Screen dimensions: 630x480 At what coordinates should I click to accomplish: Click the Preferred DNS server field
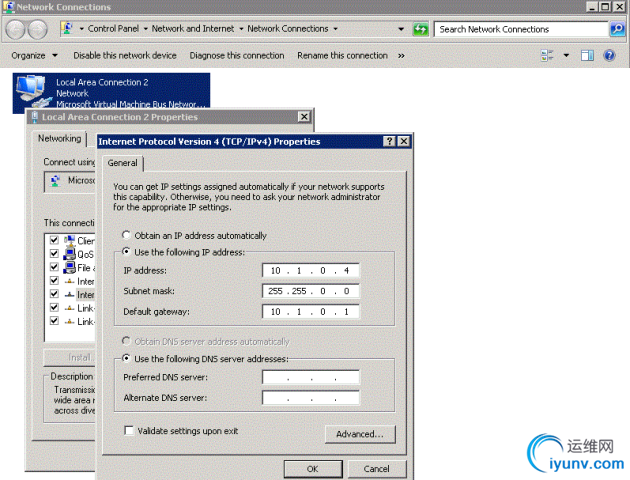coord(310,377)
